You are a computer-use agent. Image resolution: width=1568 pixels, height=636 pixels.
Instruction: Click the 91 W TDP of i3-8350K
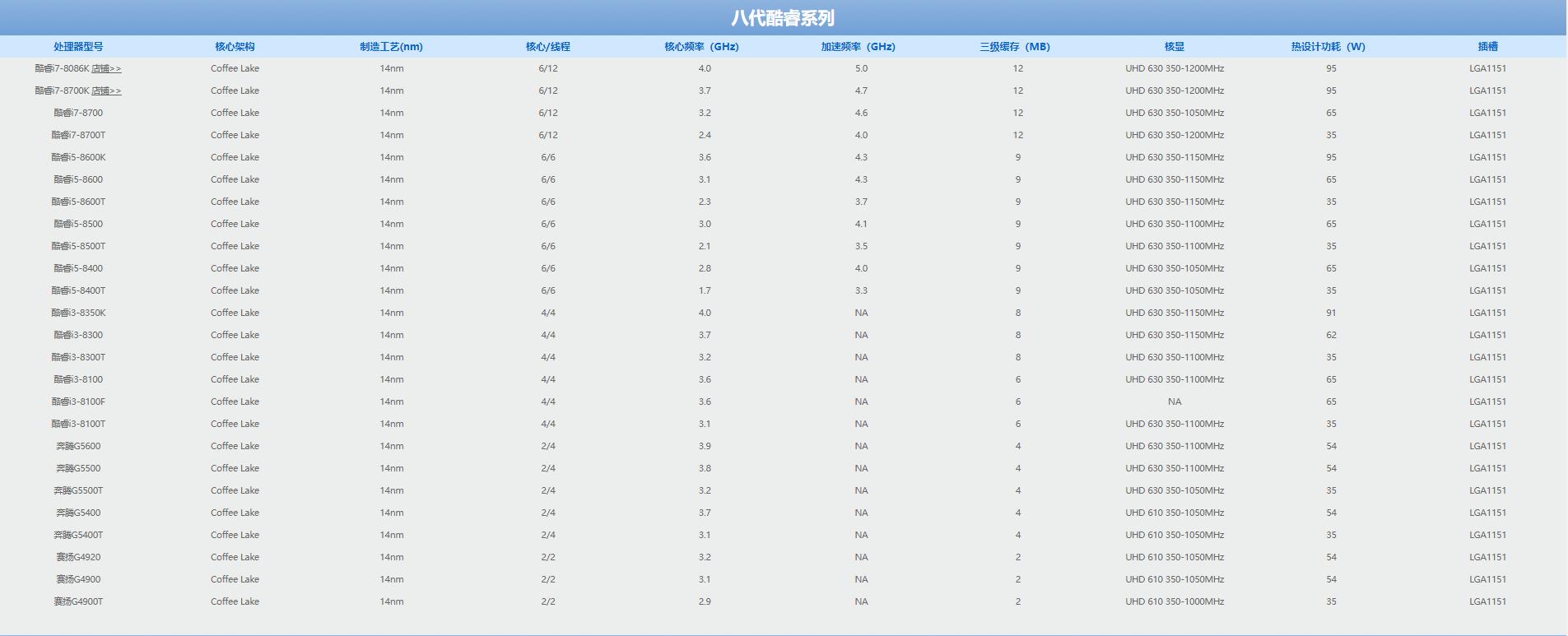tap(1331, 313)
